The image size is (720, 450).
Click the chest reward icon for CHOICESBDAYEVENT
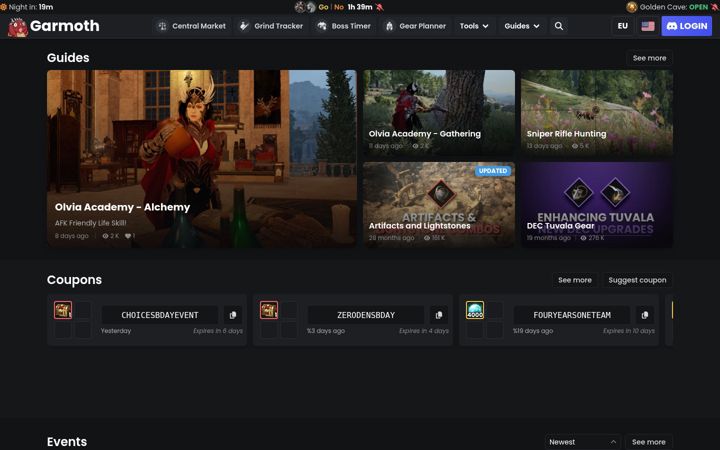(x=63, y=310)
